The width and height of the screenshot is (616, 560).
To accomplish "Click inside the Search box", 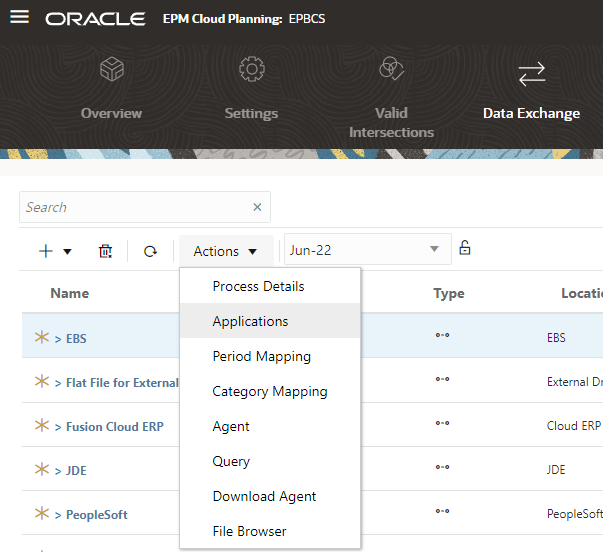I will click(145, 207).
